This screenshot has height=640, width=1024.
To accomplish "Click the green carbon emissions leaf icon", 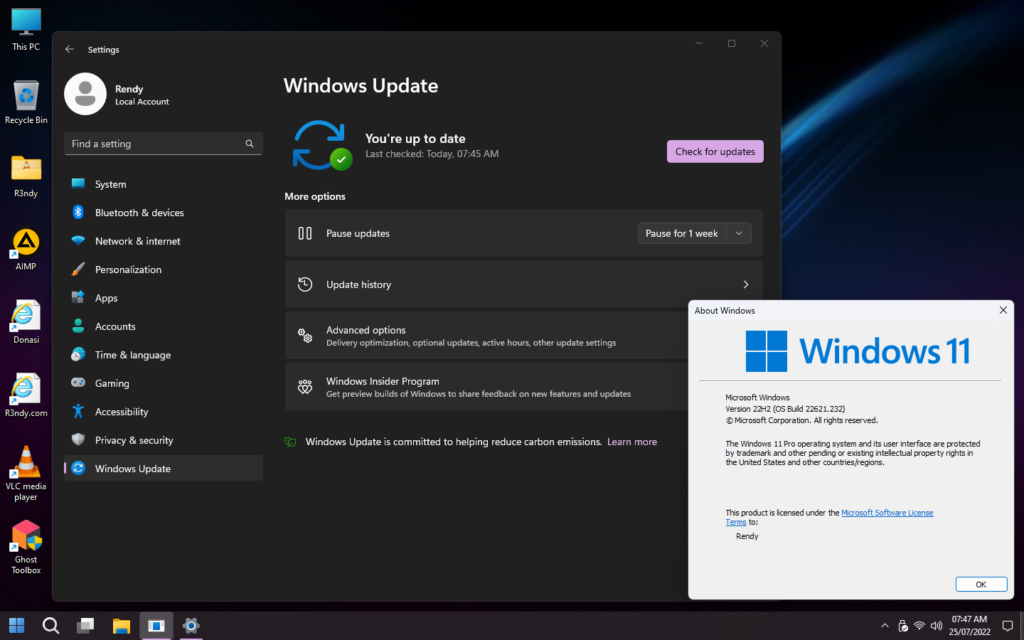I will click(x=291, y=442).
